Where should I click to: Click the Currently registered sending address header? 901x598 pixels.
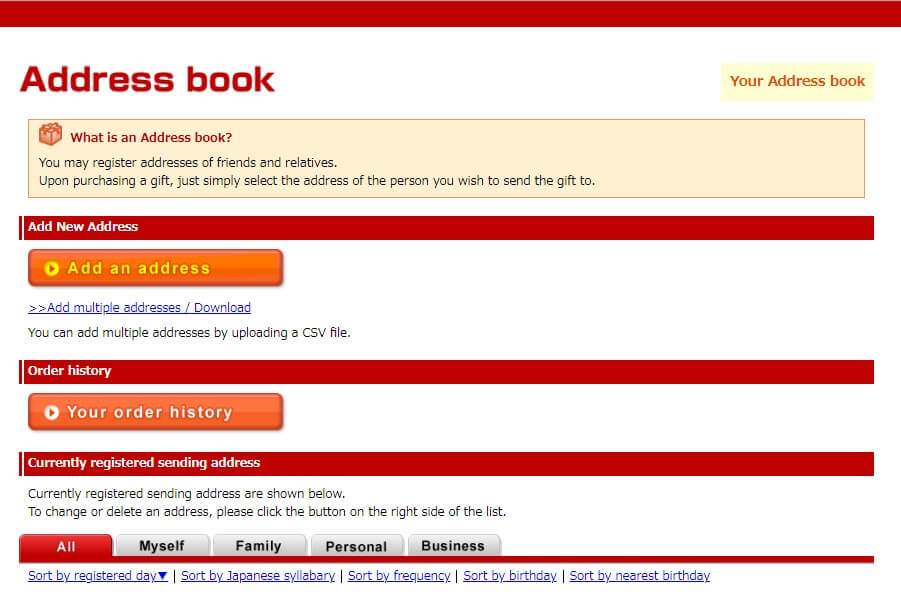(144, 463)
